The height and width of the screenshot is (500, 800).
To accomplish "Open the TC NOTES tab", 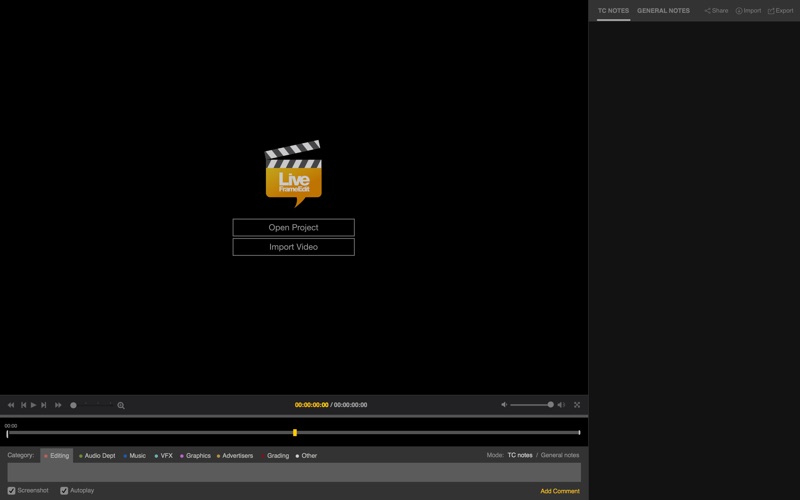I will [x=613, y=11].
